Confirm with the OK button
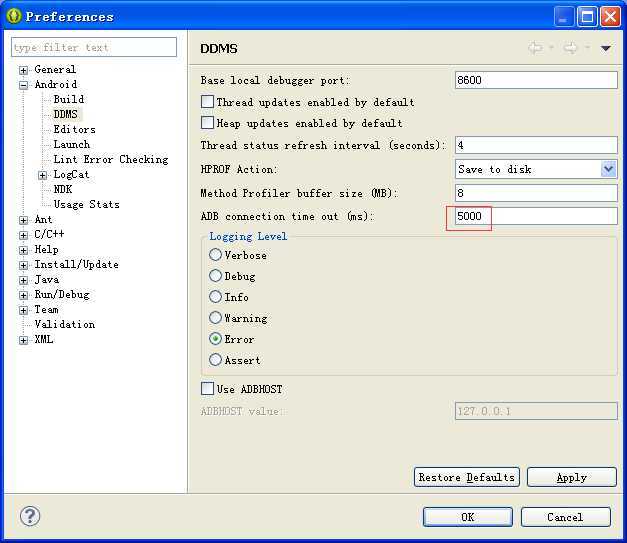The height and width of the screenshot is (543, 627). click(x=467, y=517)
